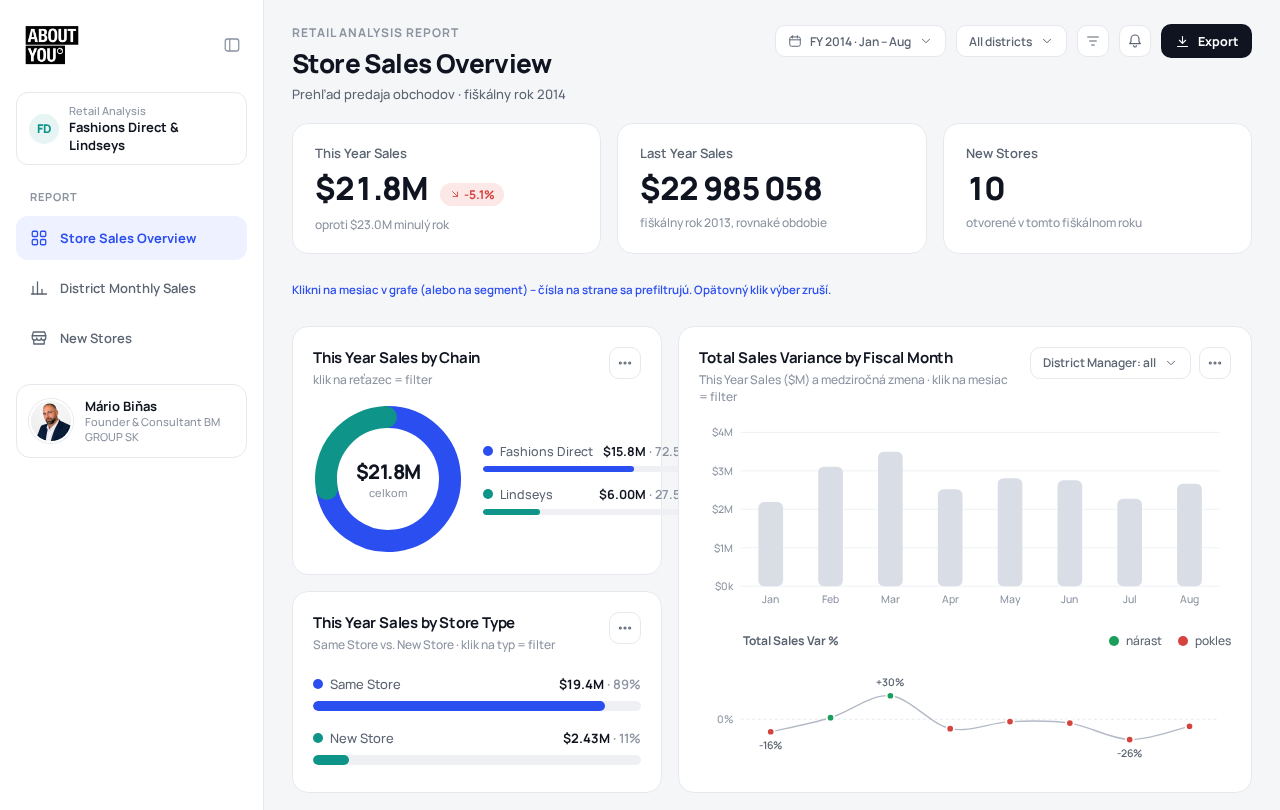Filter by Fashions Direct chain legend
Screen dimensions: 1280x810
pos(538,451)
